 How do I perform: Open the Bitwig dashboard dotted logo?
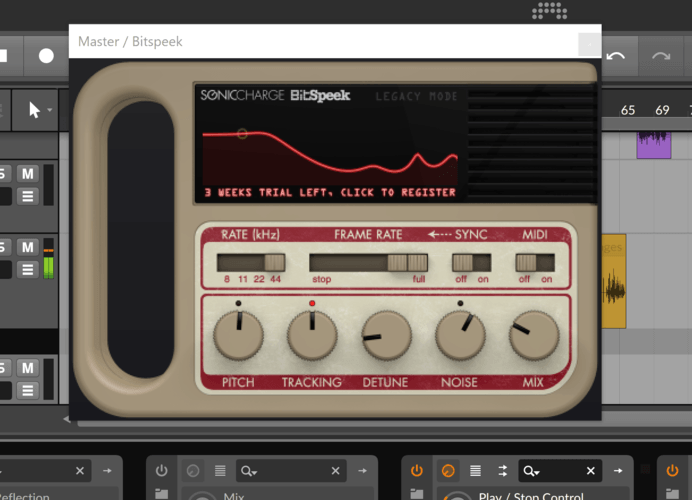(x=549, y=10)
